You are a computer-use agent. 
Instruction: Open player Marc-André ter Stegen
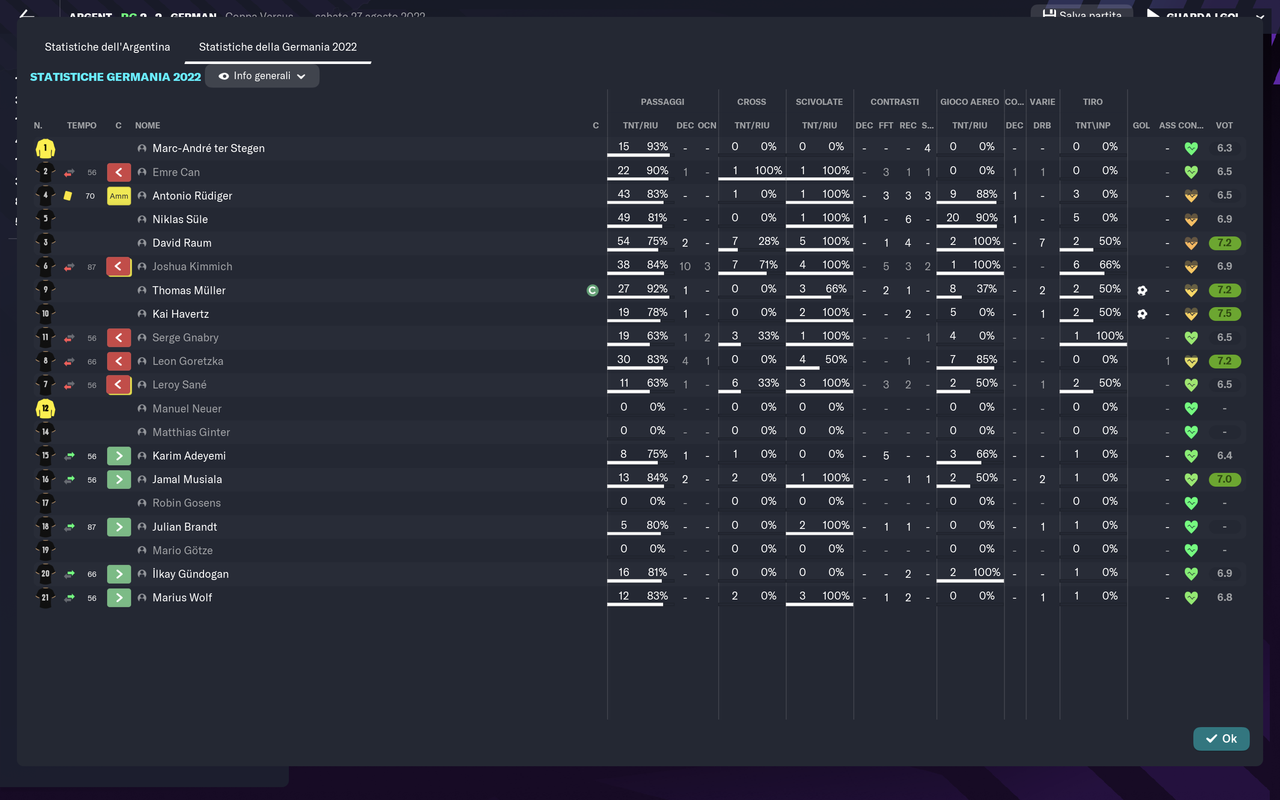click(208, 149)
